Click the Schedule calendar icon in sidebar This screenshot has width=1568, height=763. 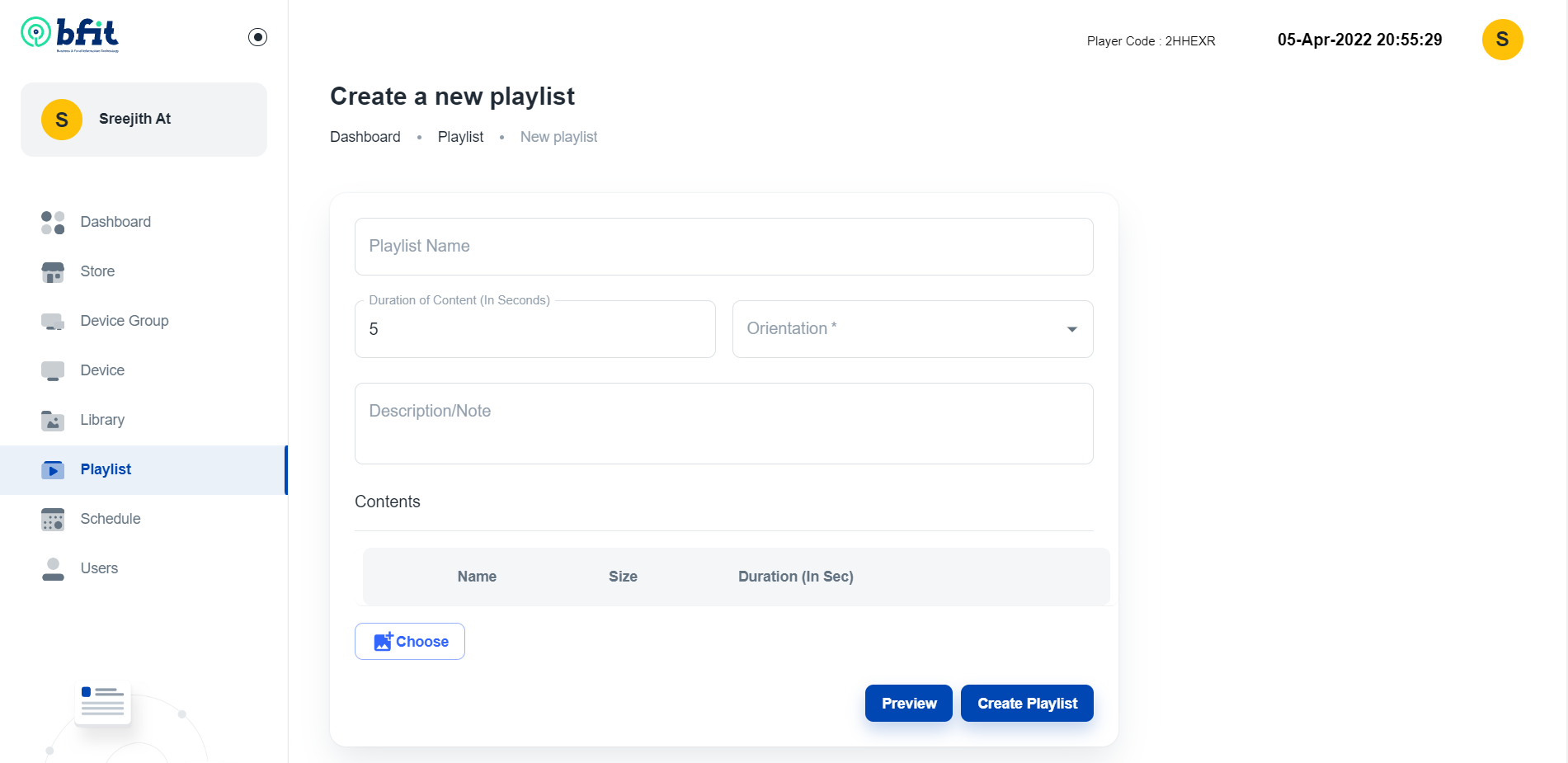pyautogui.click(x=53, y=519)
